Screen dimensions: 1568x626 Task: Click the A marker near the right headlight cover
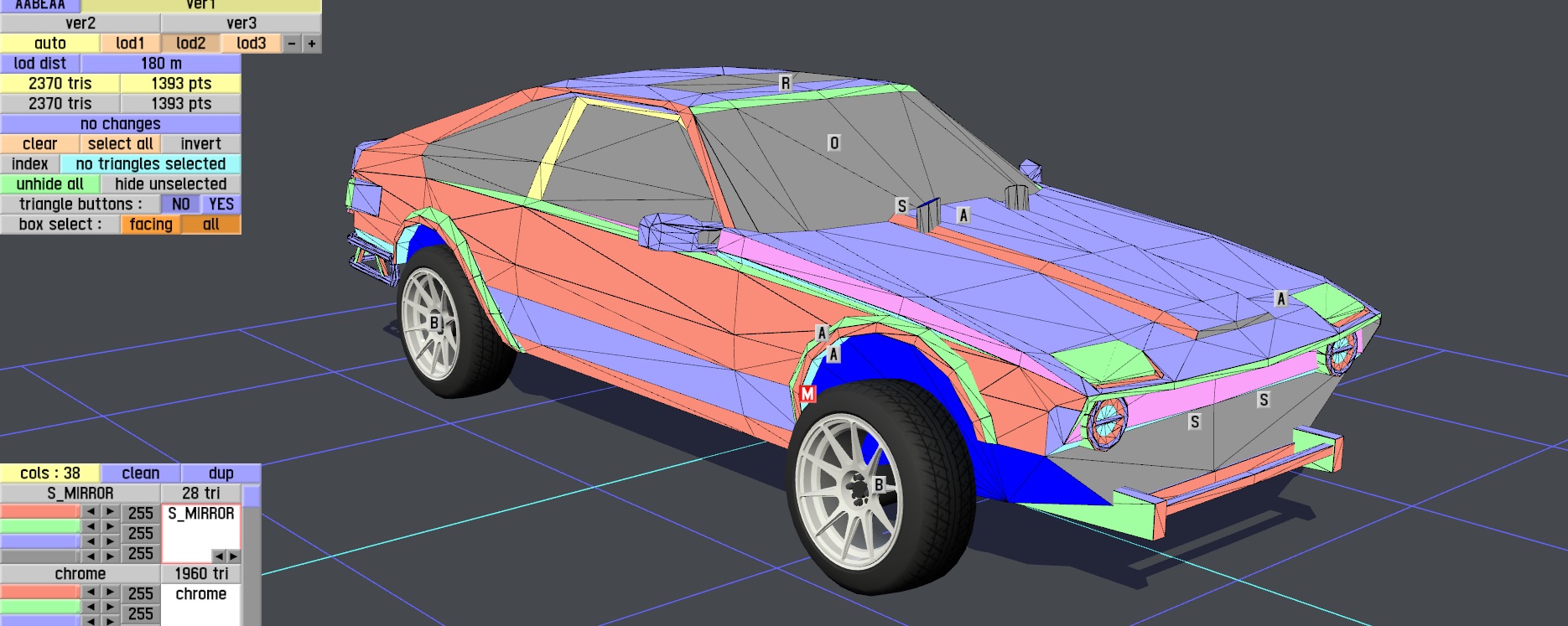[x=1280, y=299]
